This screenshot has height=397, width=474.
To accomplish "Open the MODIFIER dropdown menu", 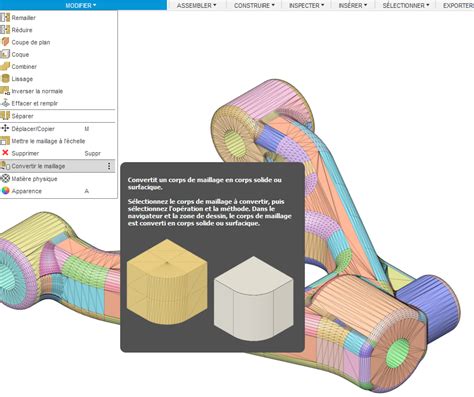I will click(81, 5).
